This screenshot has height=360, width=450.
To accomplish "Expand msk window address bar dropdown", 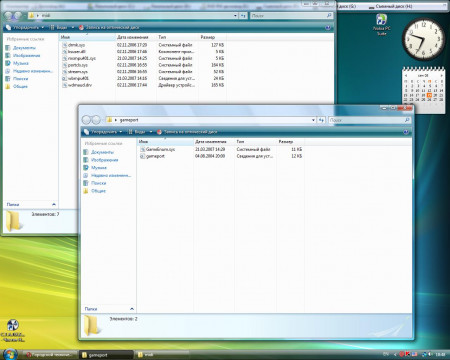I will point(235,16).
